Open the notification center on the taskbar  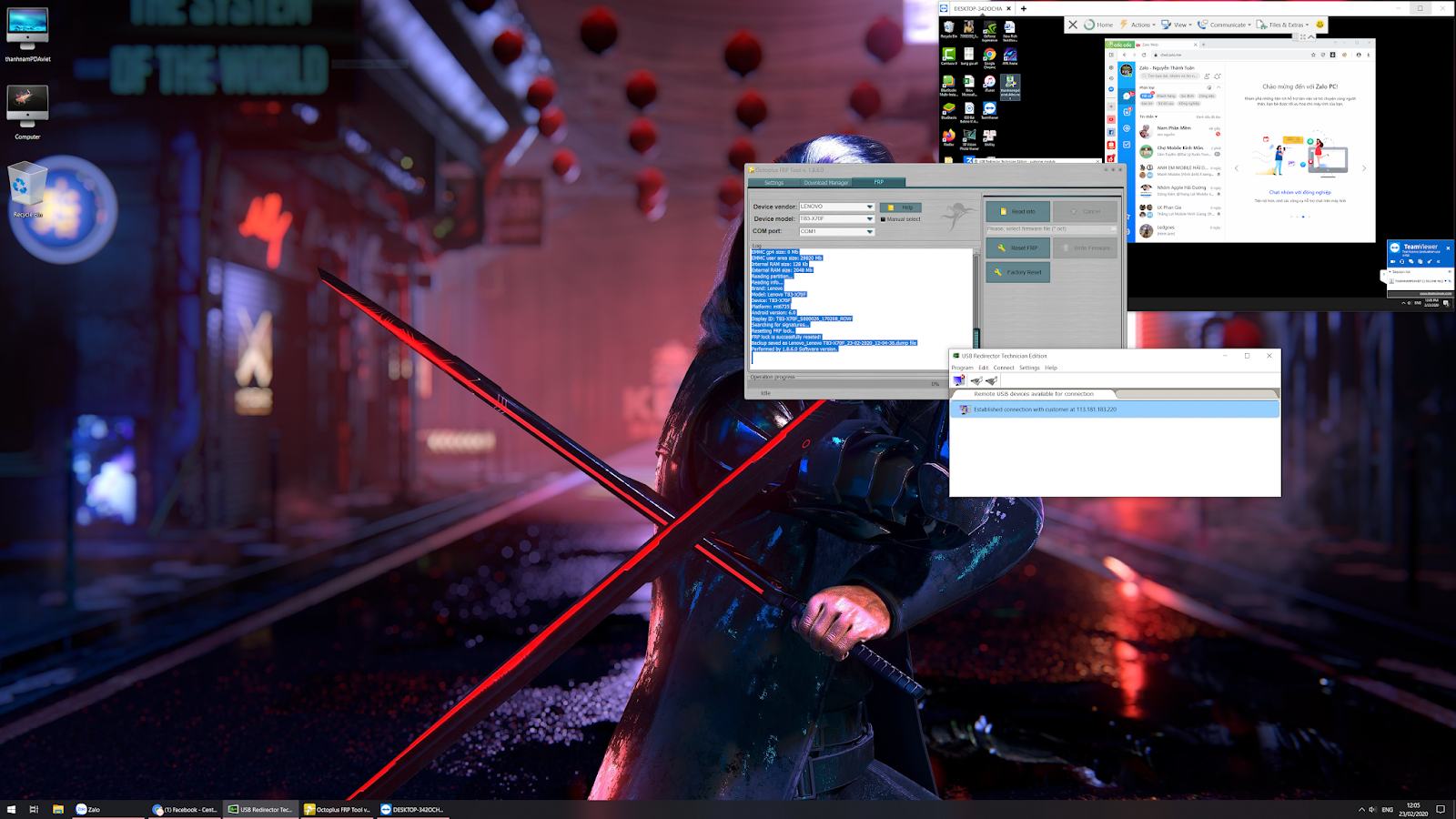tap(1441, 809)
